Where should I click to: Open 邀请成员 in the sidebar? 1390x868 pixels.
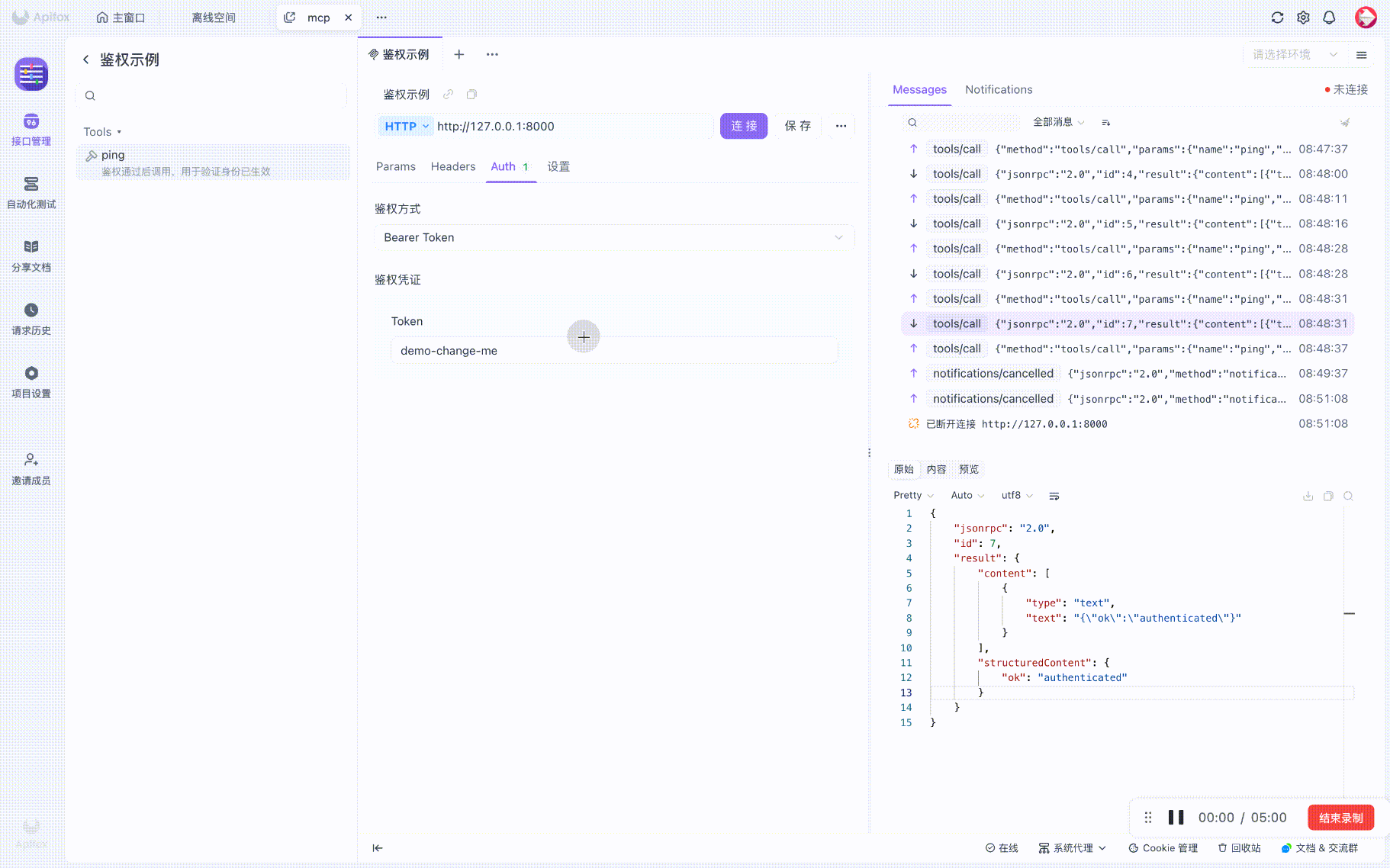point(31,469)
